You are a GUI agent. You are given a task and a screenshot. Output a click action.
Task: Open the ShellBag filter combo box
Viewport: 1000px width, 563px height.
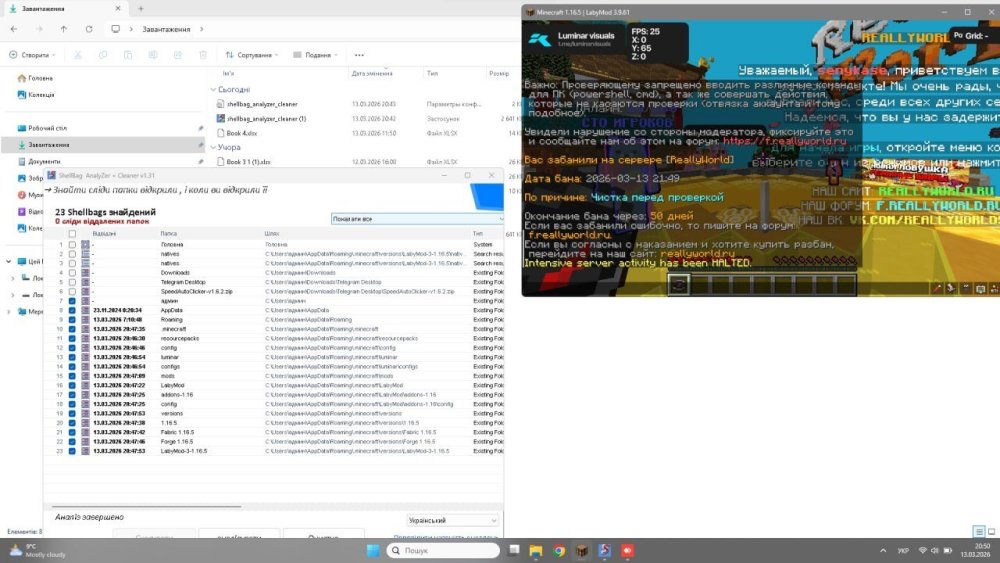[x=417, y=219]
